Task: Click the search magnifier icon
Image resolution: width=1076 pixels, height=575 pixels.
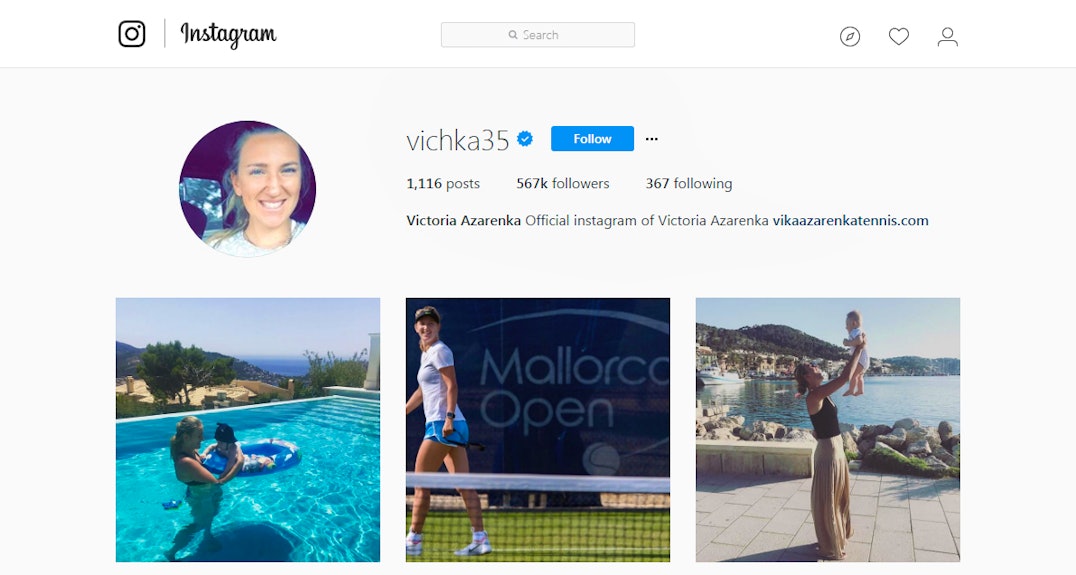Action: click(x=513, y=35)
